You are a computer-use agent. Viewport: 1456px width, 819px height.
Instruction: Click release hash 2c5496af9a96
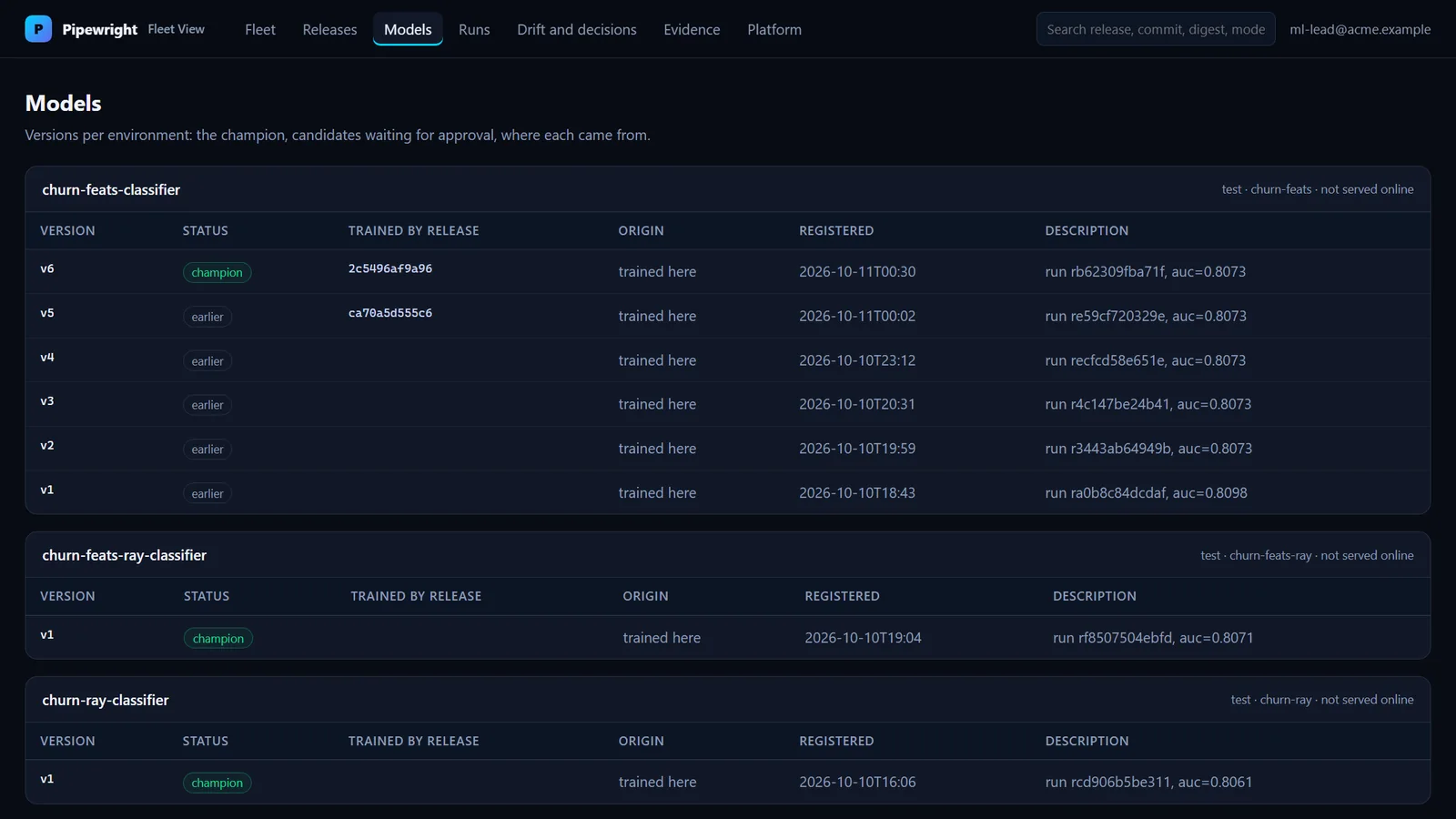pos(390,268)
